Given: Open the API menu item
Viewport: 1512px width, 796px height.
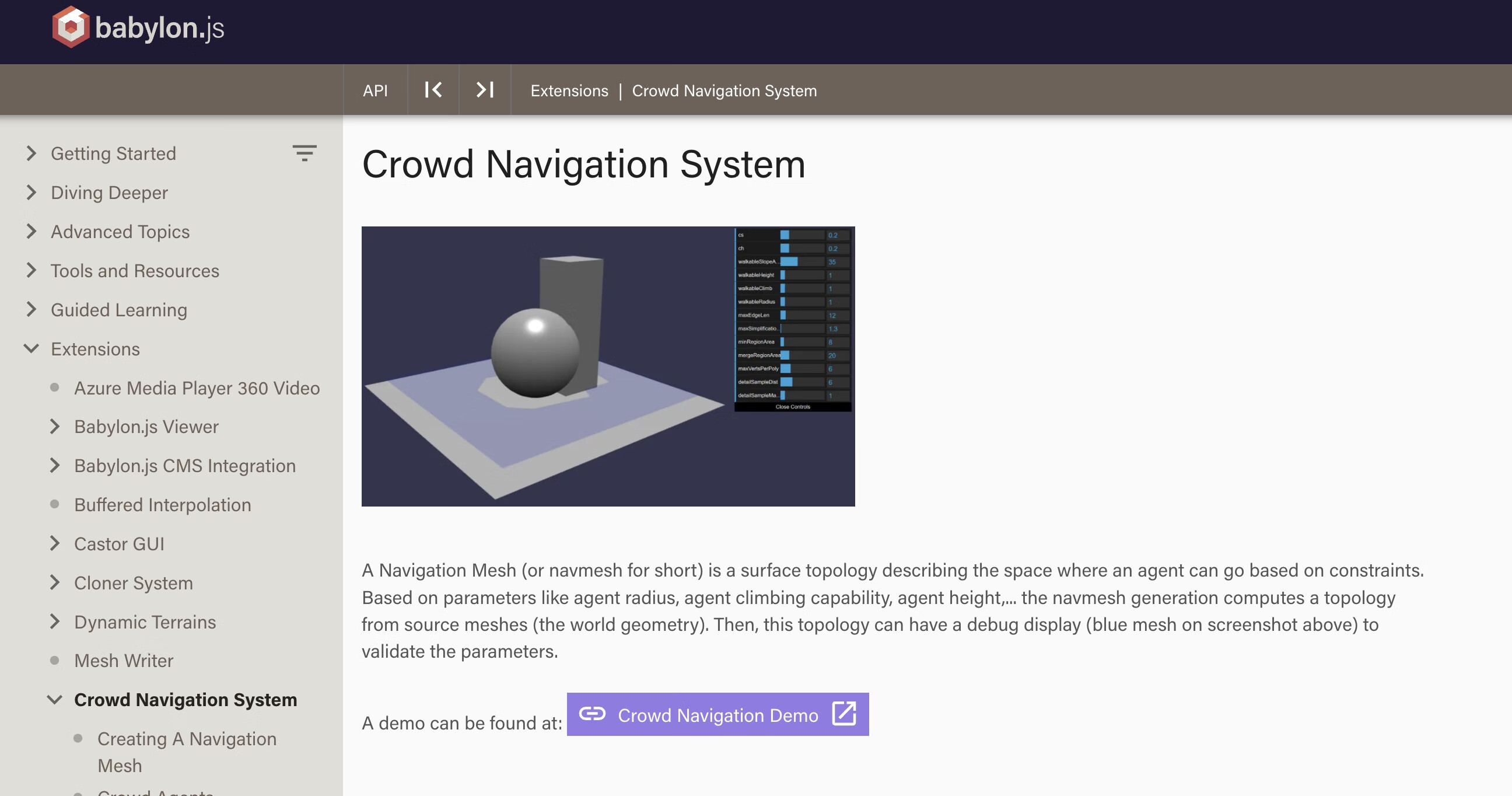Looking at the screenshot, I should [x=376, y=90].
